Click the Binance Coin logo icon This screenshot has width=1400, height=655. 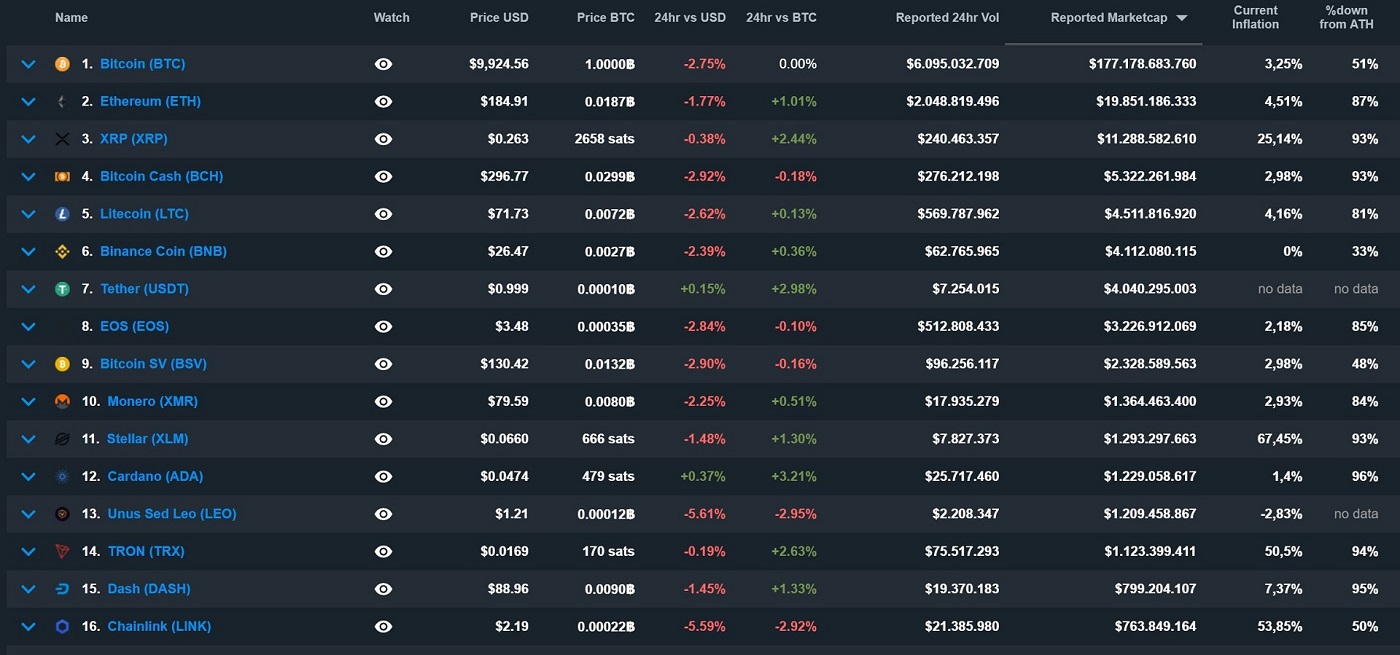(62, 251)
